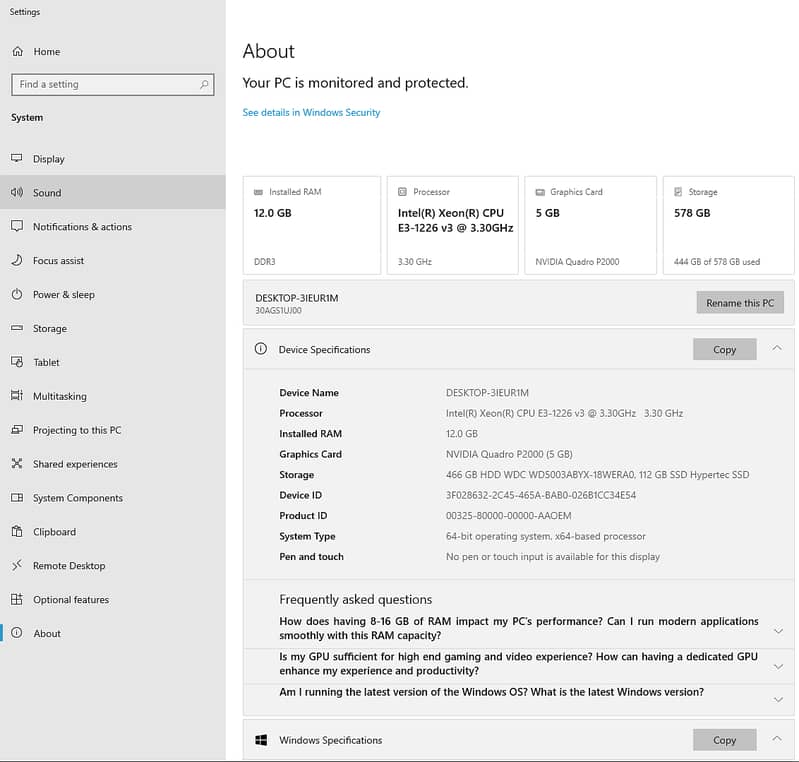Click the Graphics Card icon on card
Image resolution: width=799 pixels, height=762 pixels.
[540, 192]
